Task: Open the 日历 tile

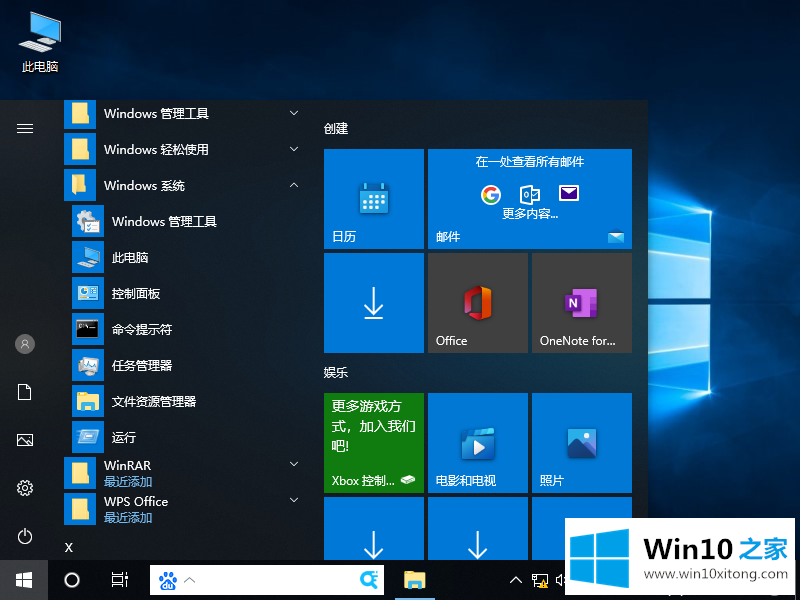Action: 374,199
